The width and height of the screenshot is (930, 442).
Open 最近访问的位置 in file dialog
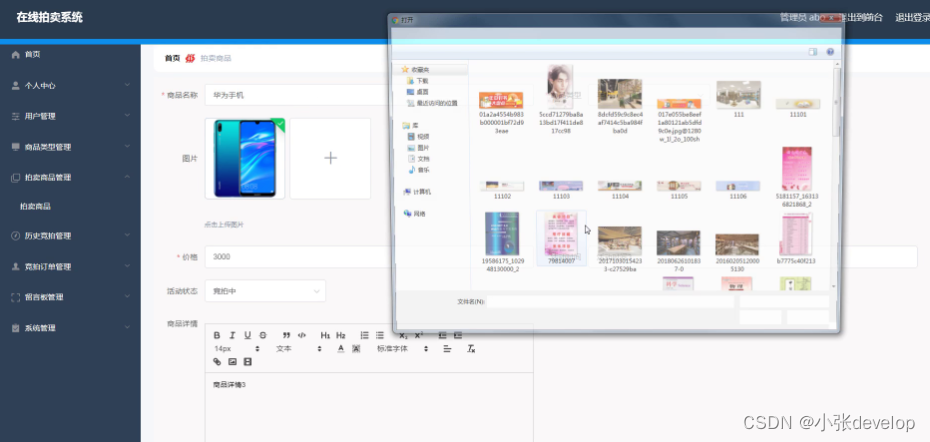[x=432, y=103]
